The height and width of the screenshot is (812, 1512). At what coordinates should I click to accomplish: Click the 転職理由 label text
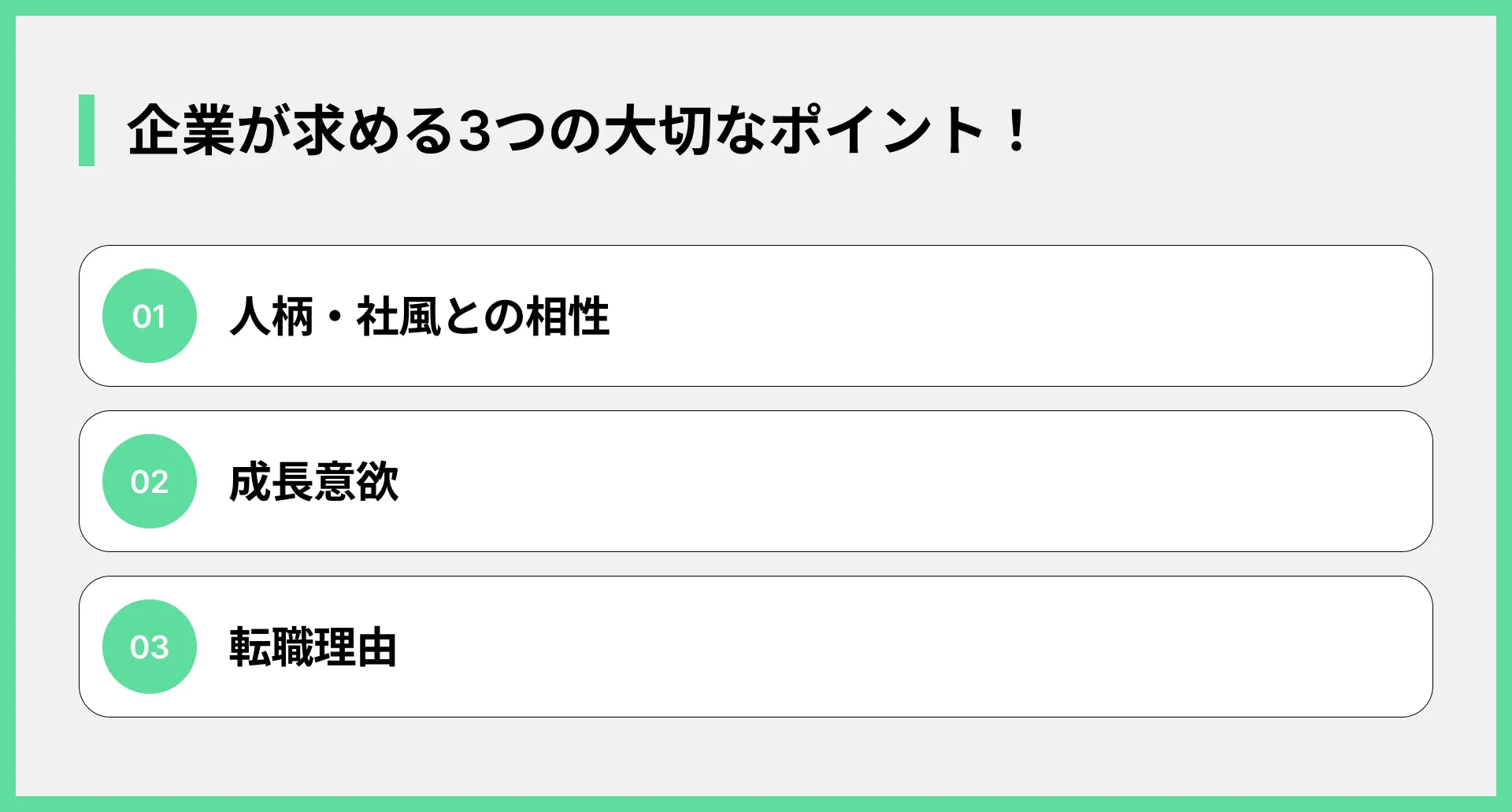(313, 647)
